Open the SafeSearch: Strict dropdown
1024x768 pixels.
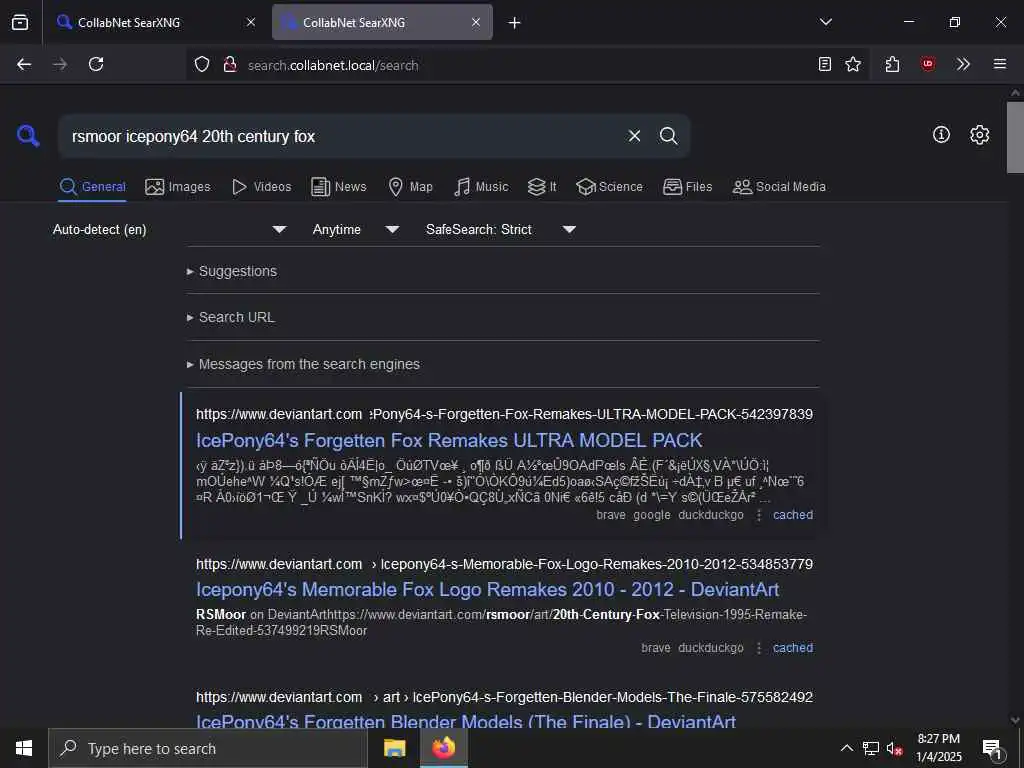coord(500,229)
